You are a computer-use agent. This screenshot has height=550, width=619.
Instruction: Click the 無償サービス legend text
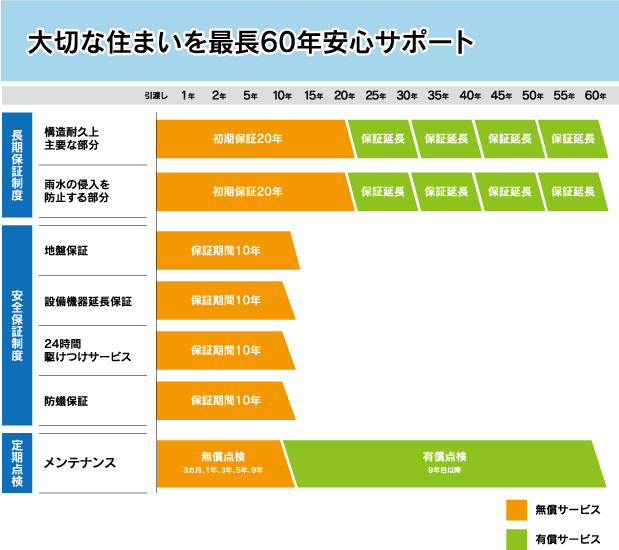pyautogui.click(x=568, y=510)
